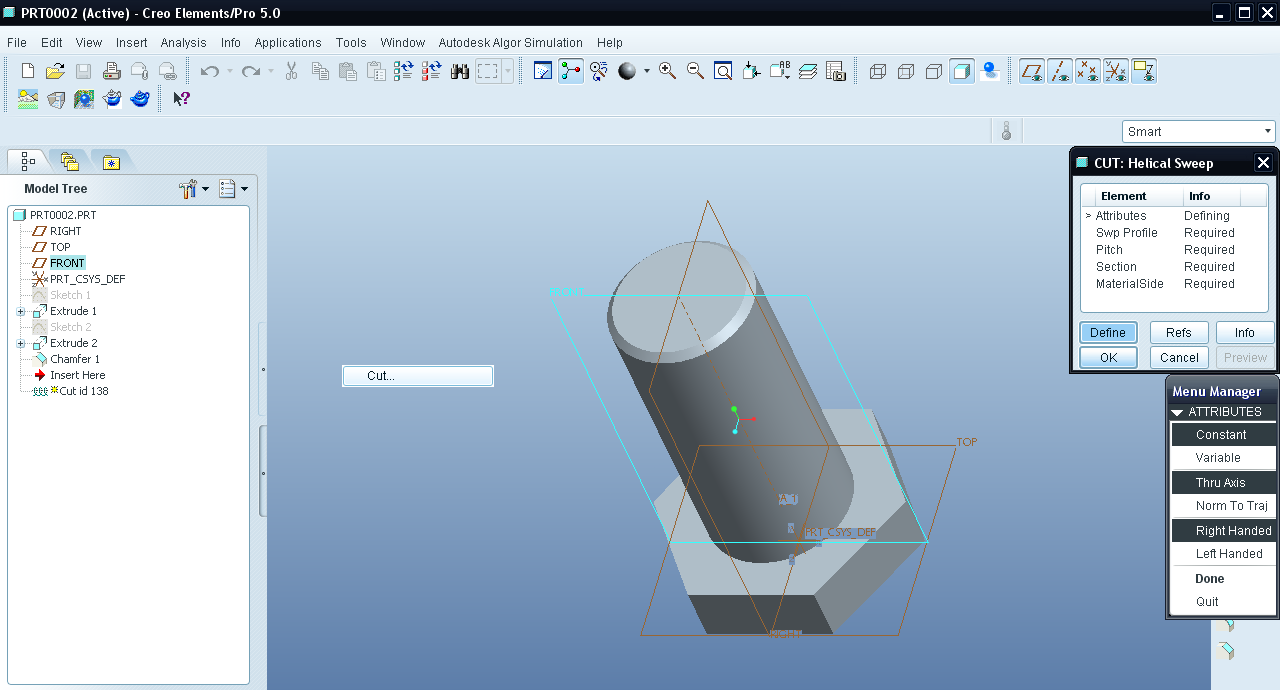Switch to Favorites tab
This screenshot has width=1280, height=690.
pos(111,161)
